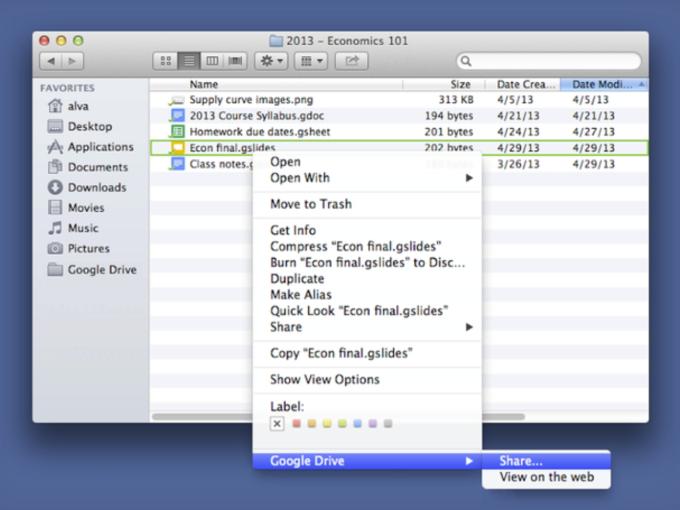Choose Open from the context menu
This screenshot has height=510, width=680.
point(367,162)
